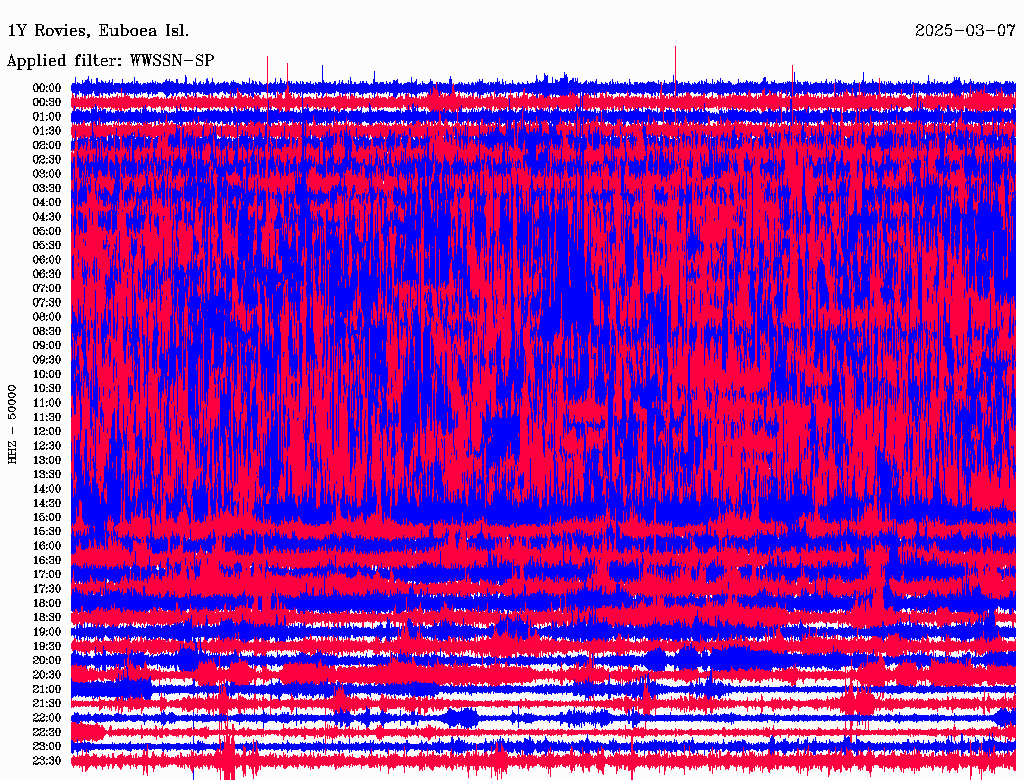This screenshot has width=1024, height=780.
Task: Click the 03:00 time row label
Action: coord(47,174)
